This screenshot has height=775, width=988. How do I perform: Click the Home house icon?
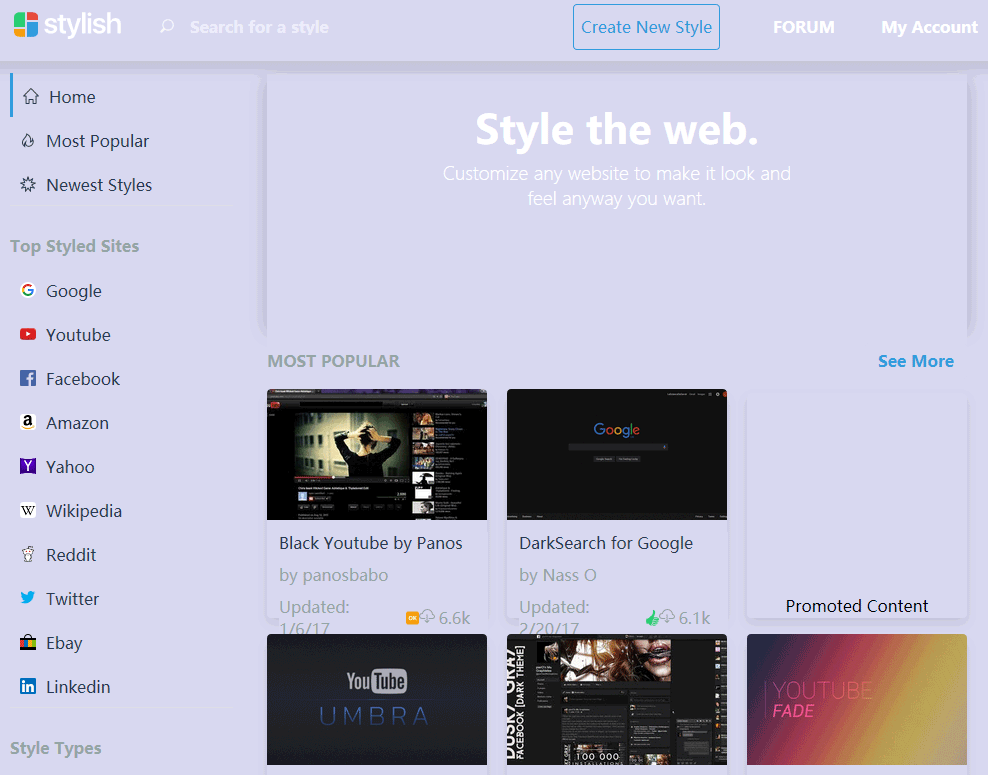31,96
